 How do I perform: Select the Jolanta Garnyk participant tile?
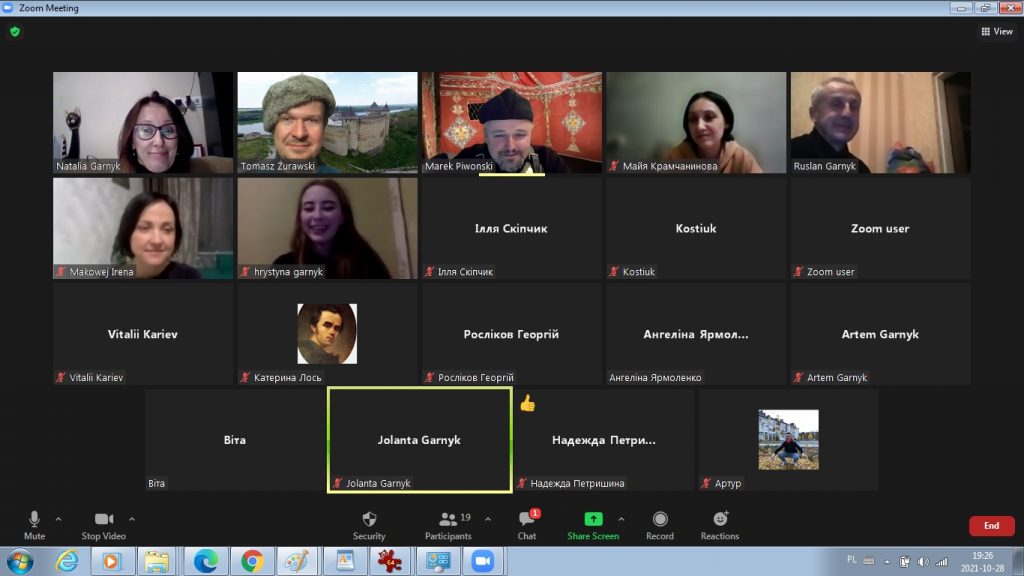[x=419, y=440]
